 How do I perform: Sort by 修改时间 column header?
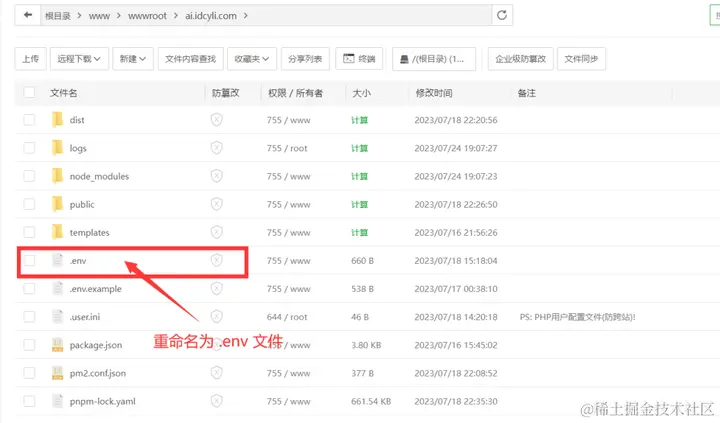(434, 93)
